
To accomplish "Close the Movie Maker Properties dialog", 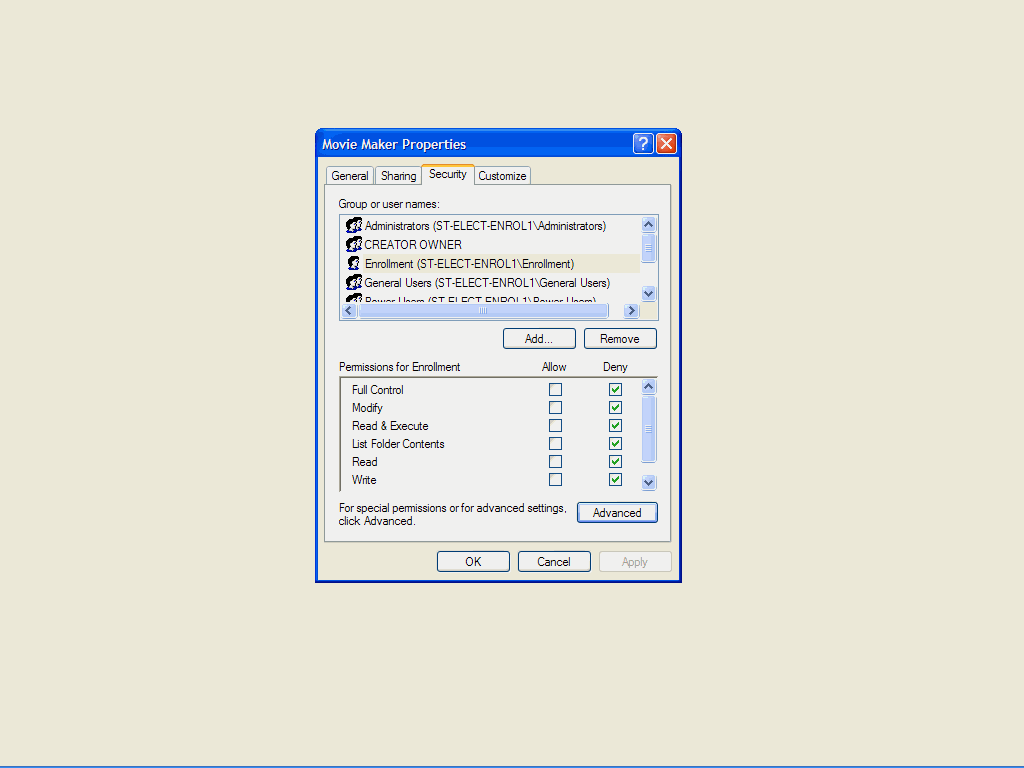I will [x=666, y=144].
